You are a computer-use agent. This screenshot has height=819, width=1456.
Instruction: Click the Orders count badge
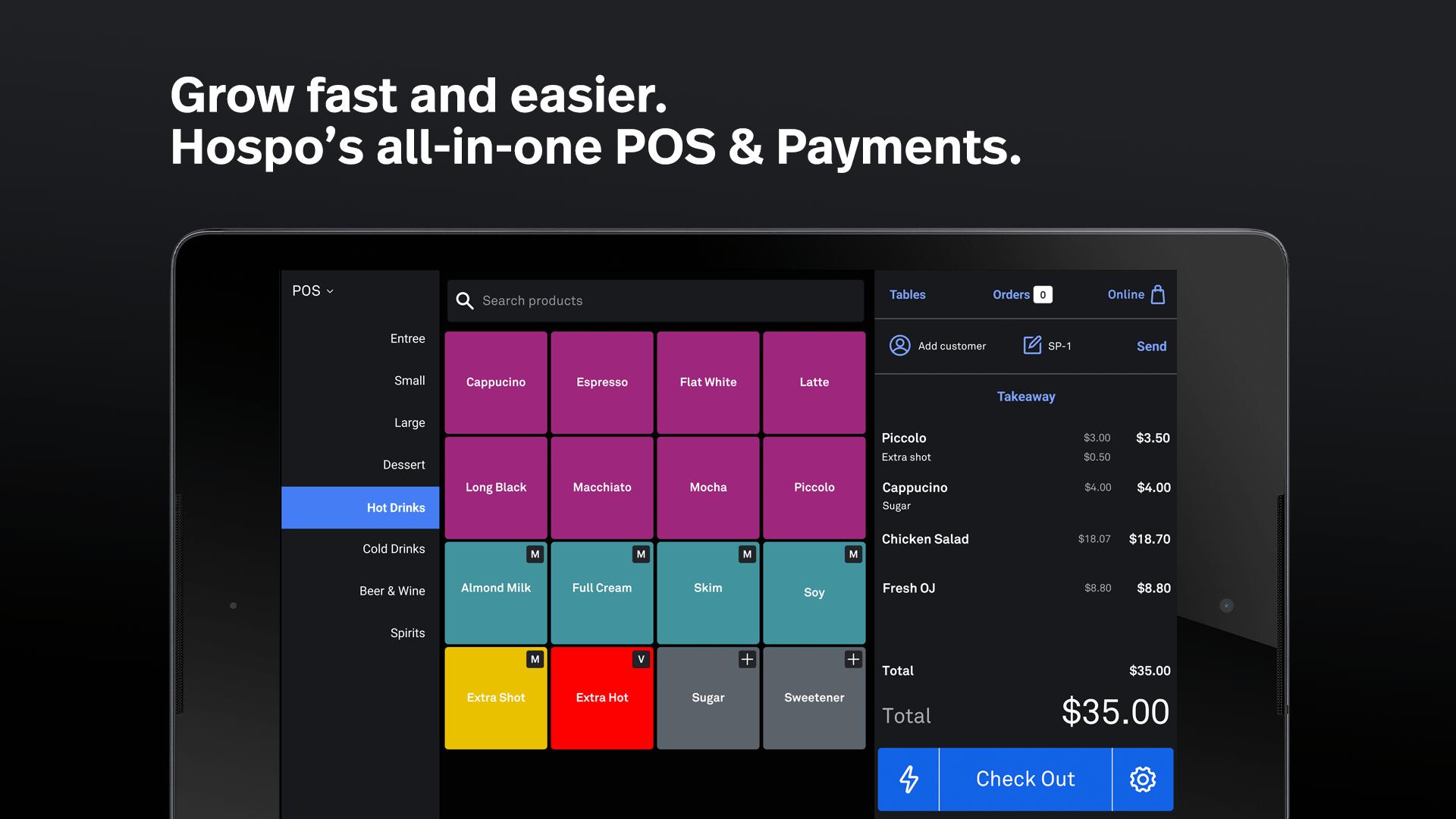(x=1043, y=295)
